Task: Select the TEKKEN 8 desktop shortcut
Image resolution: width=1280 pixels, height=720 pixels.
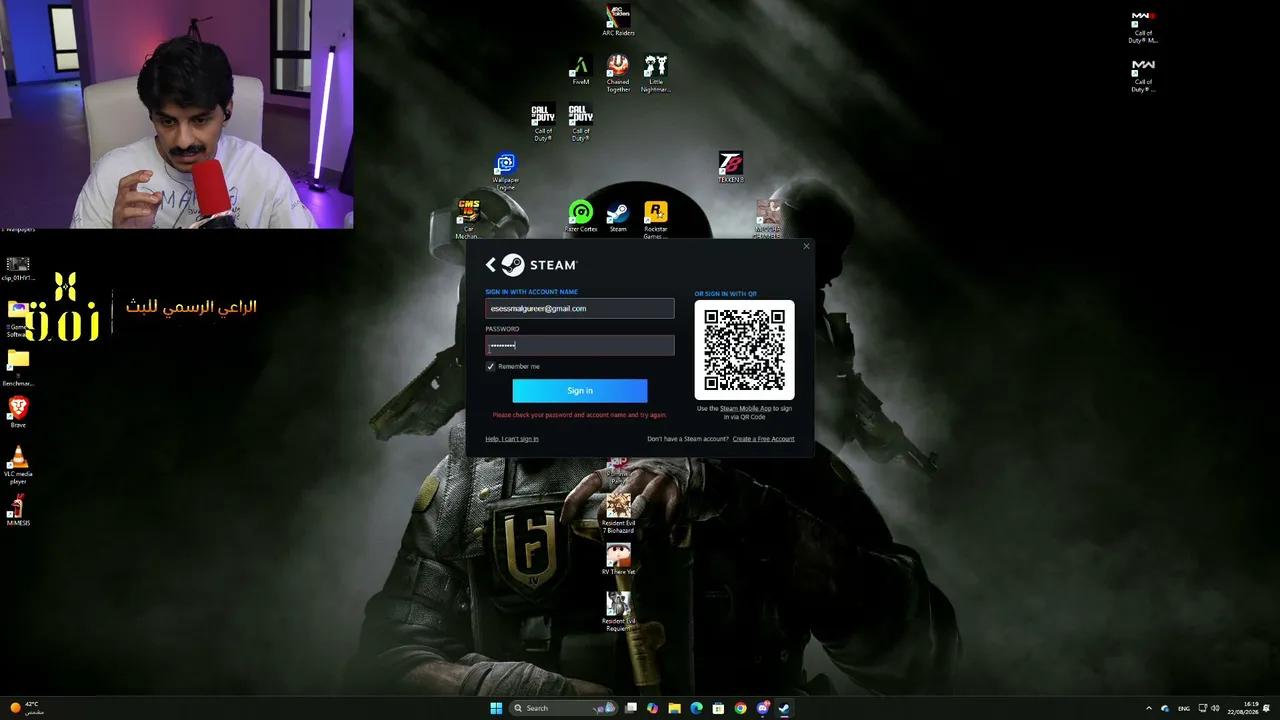Action: (x=731, y=168)
